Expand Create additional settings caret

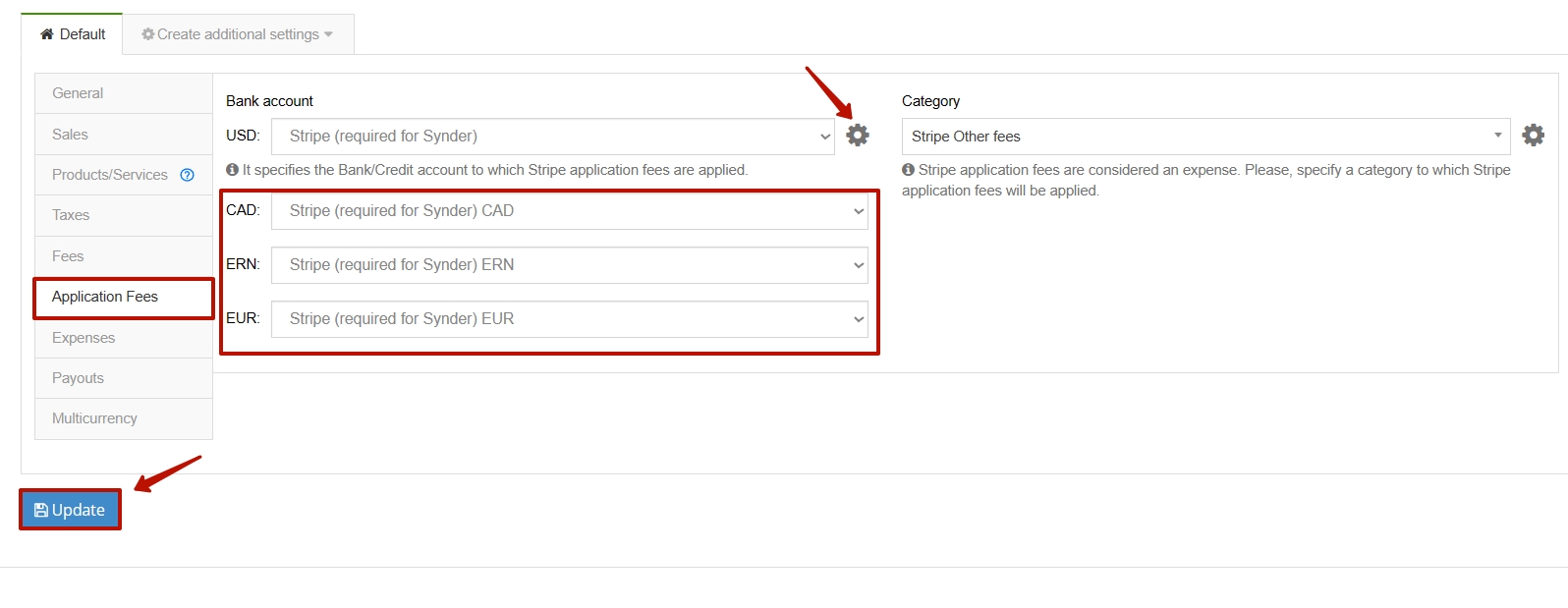point(328,34)
